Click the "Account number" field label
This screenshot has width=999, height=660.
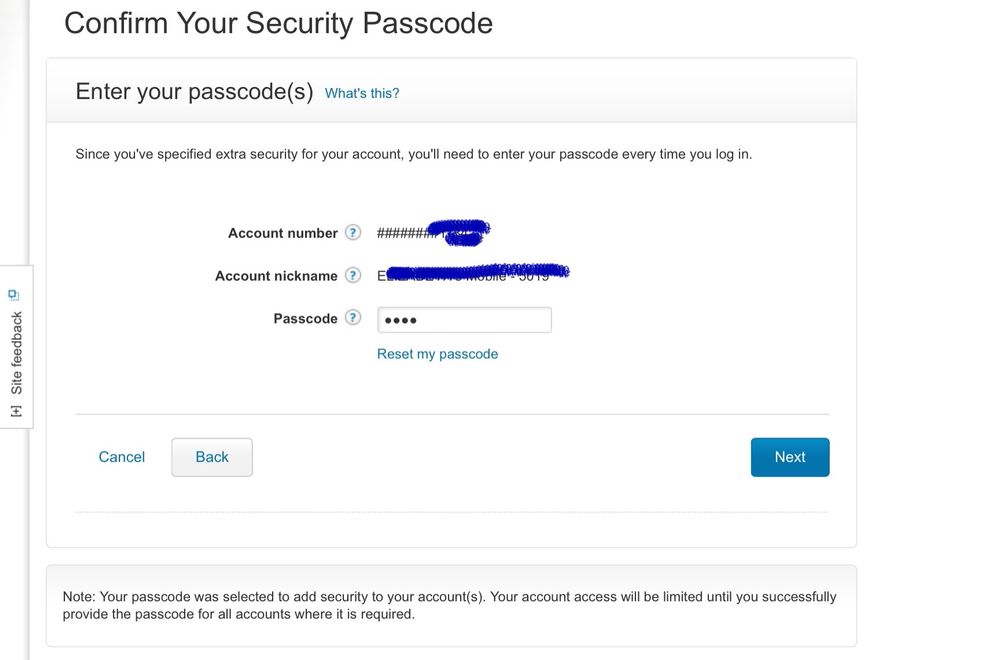pyautogui.click(x=283, y=233)
